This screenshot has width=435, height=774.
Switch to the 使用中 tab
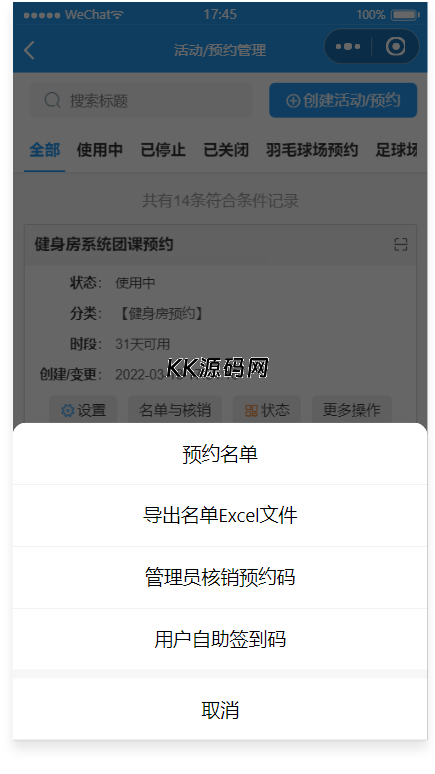coord(100,150)
